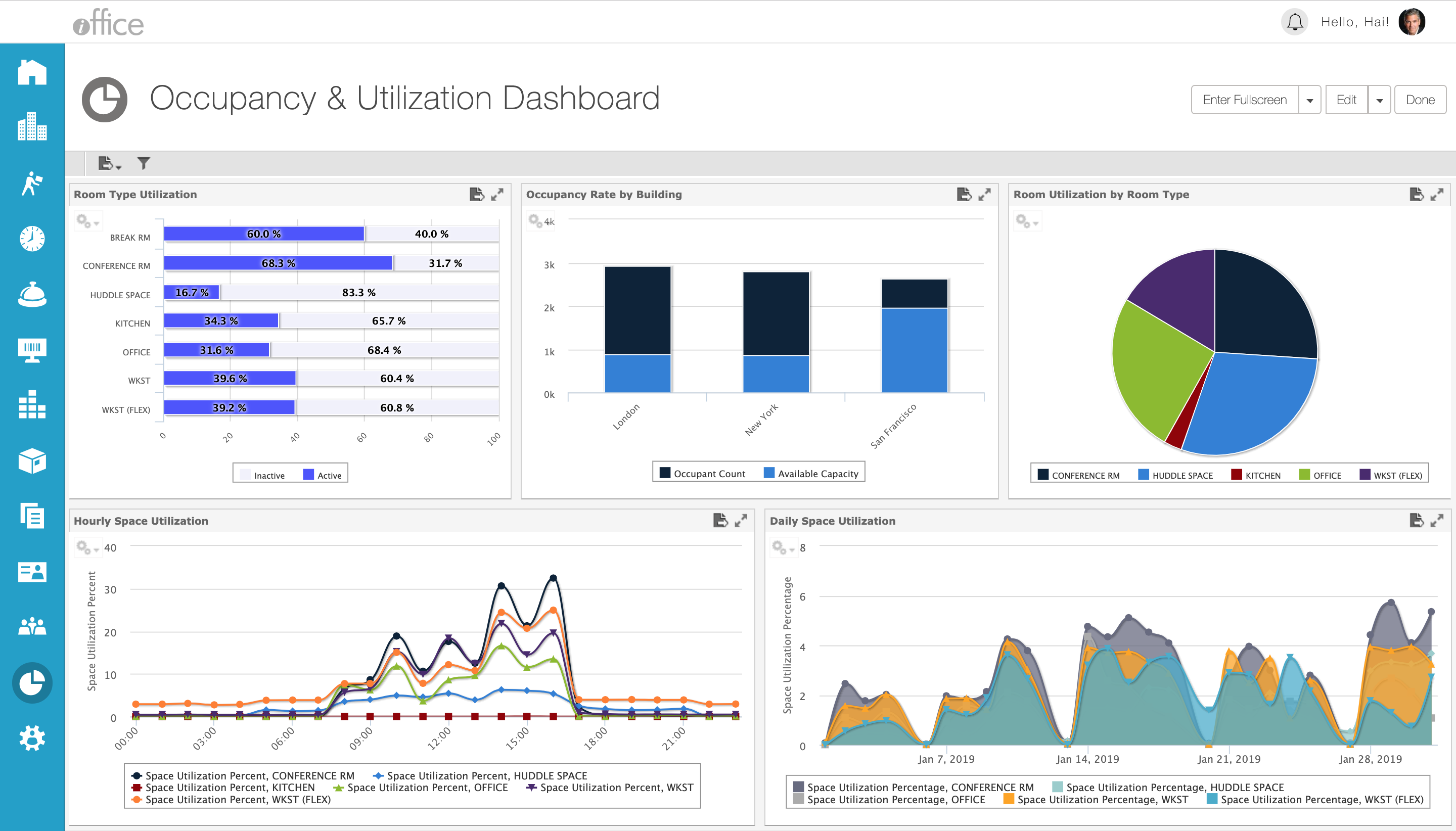Open sidebar settings gear icon
Screen dimensions: 1456x831
[x=32, y=738]
